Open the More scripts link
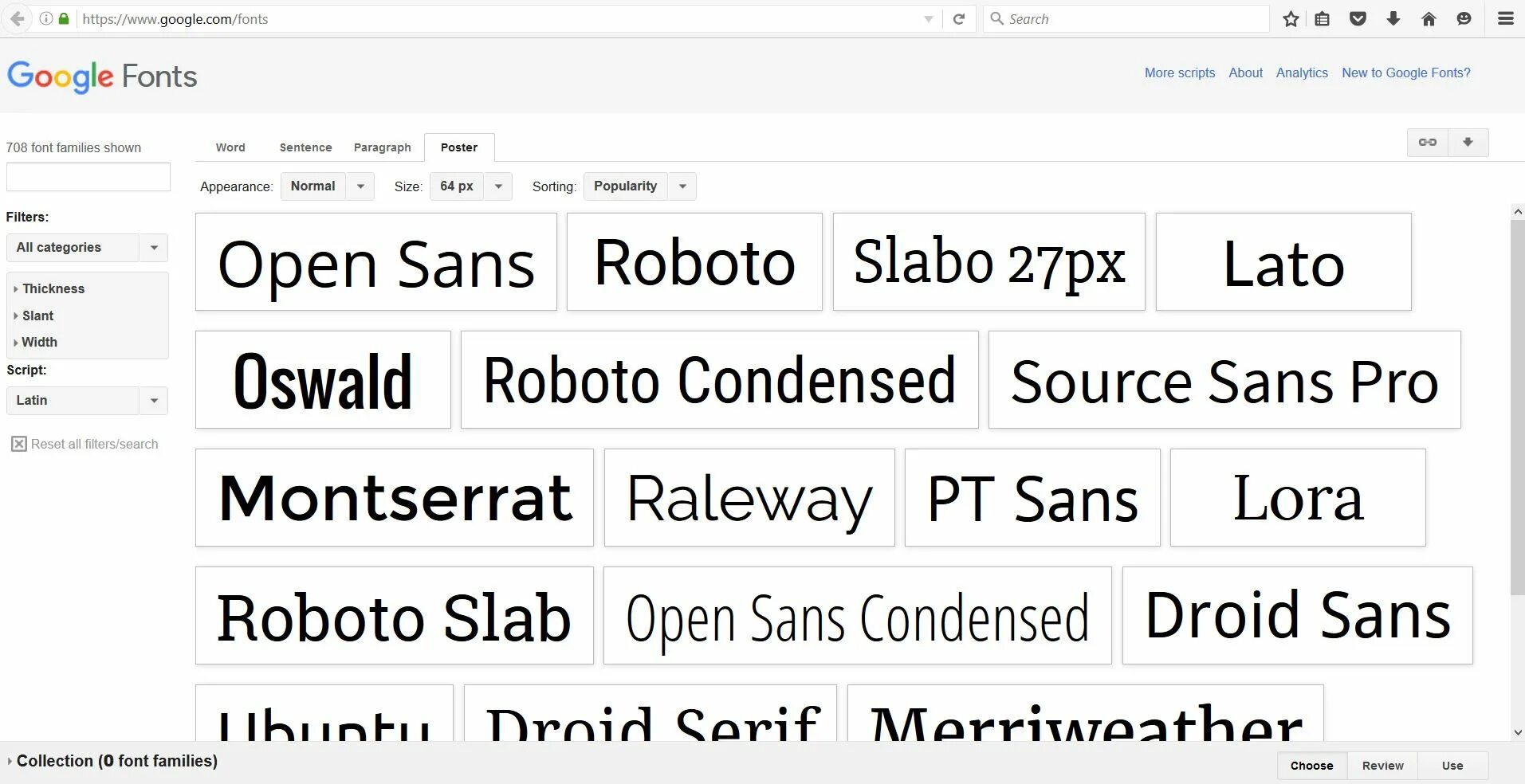The height and width of the screenshot is (784, 1525). coord(1180,73)
